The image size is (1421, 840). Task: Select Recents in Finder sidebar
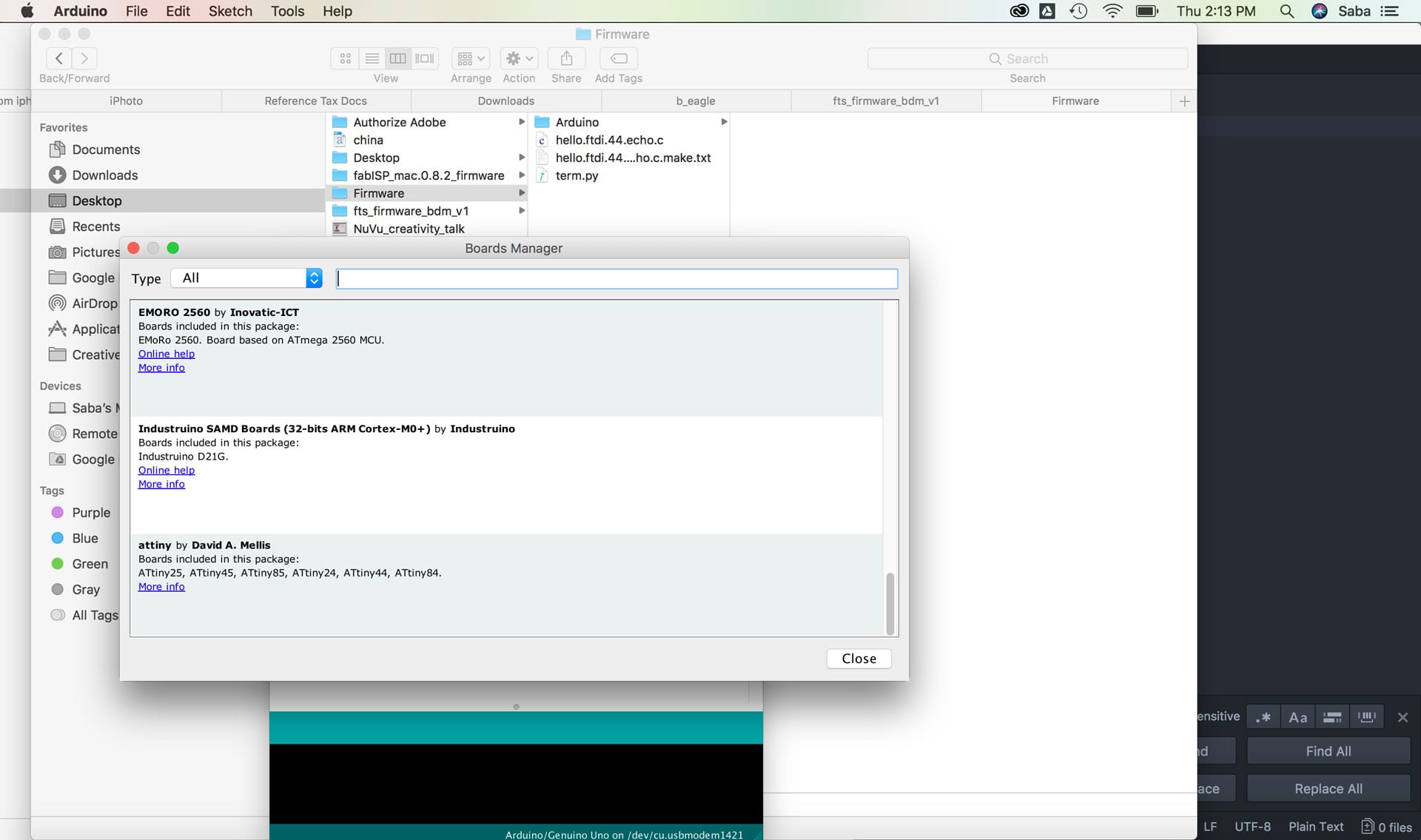click(96, 226)
